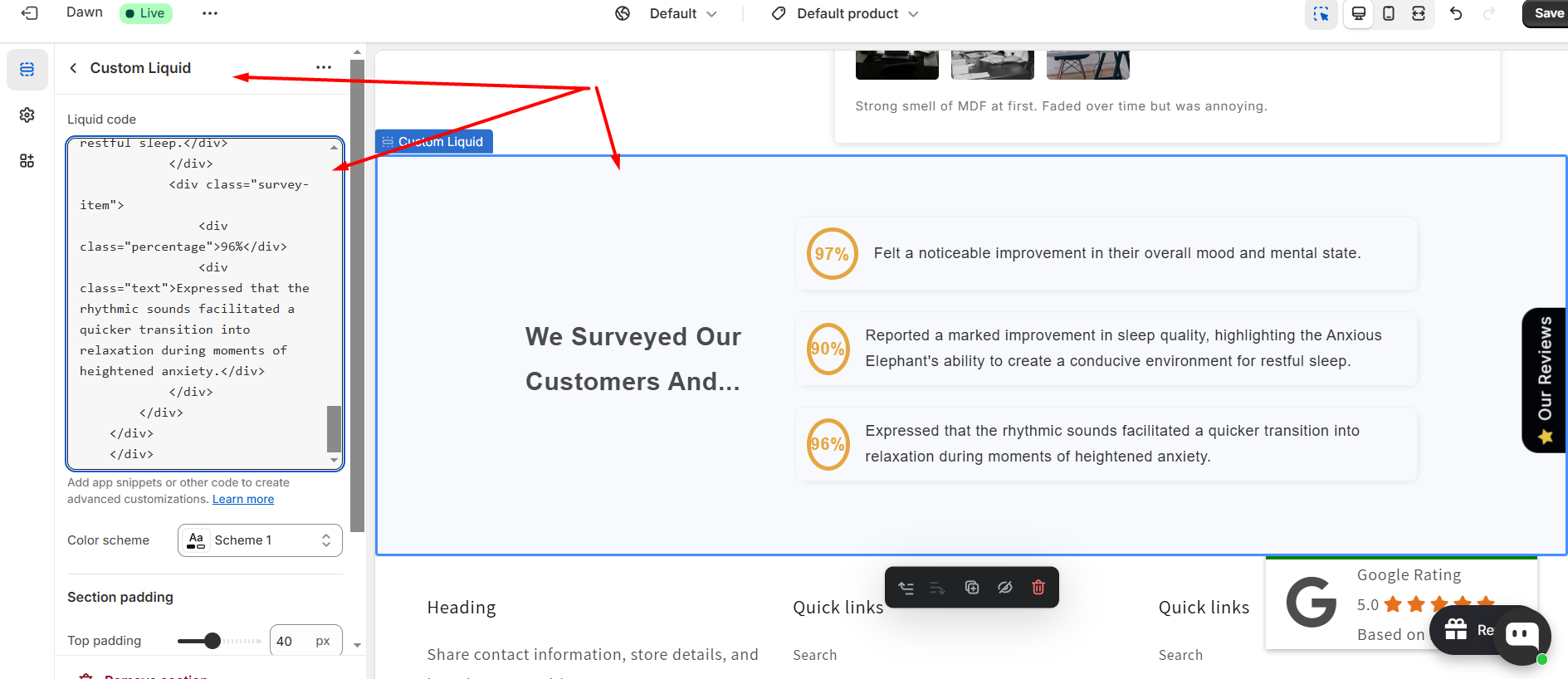Go back from Custom Liquid panel
The image size is (1568, 679).
(x=73, y=68)
